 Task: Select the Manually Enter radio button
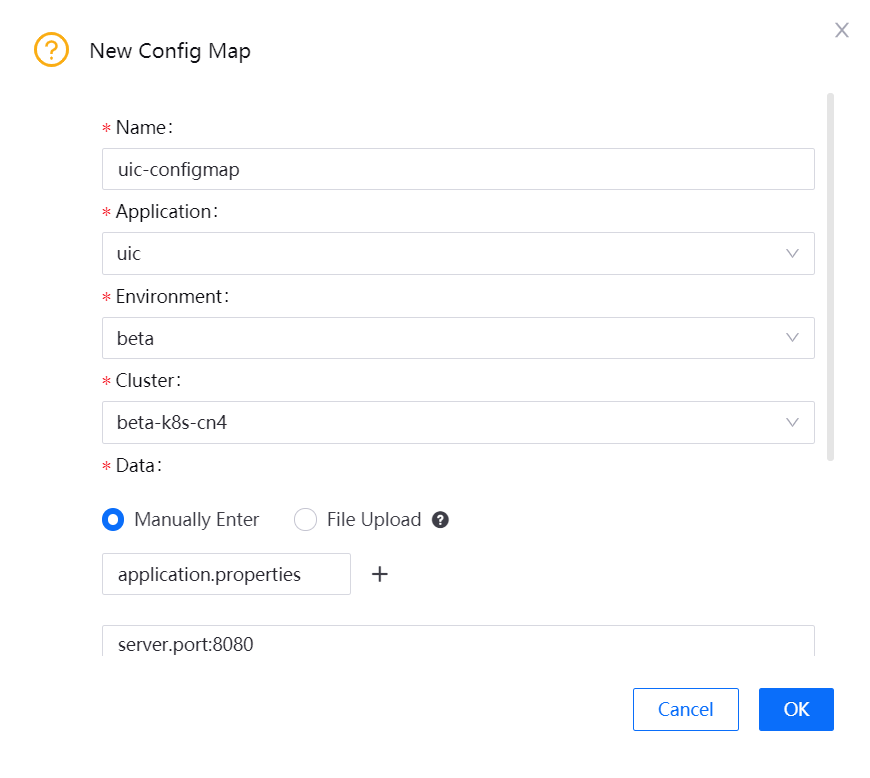point(113,520)
